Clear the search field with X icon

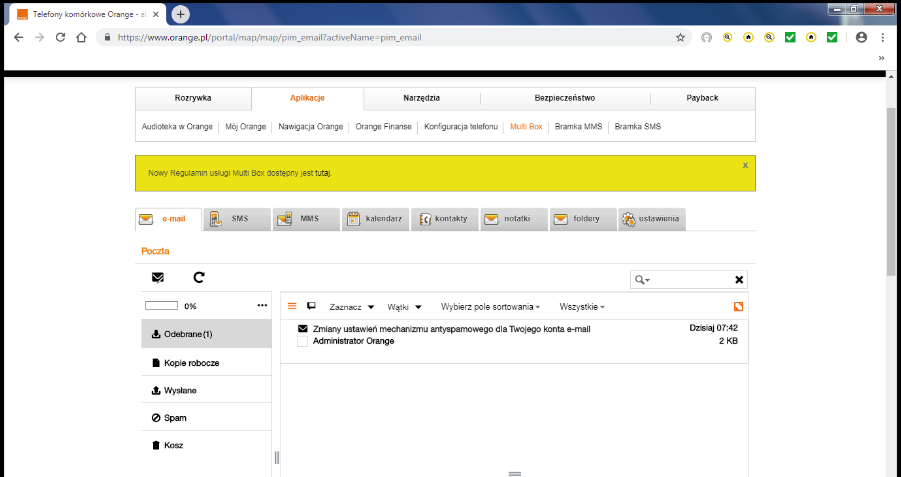point(739,280)
